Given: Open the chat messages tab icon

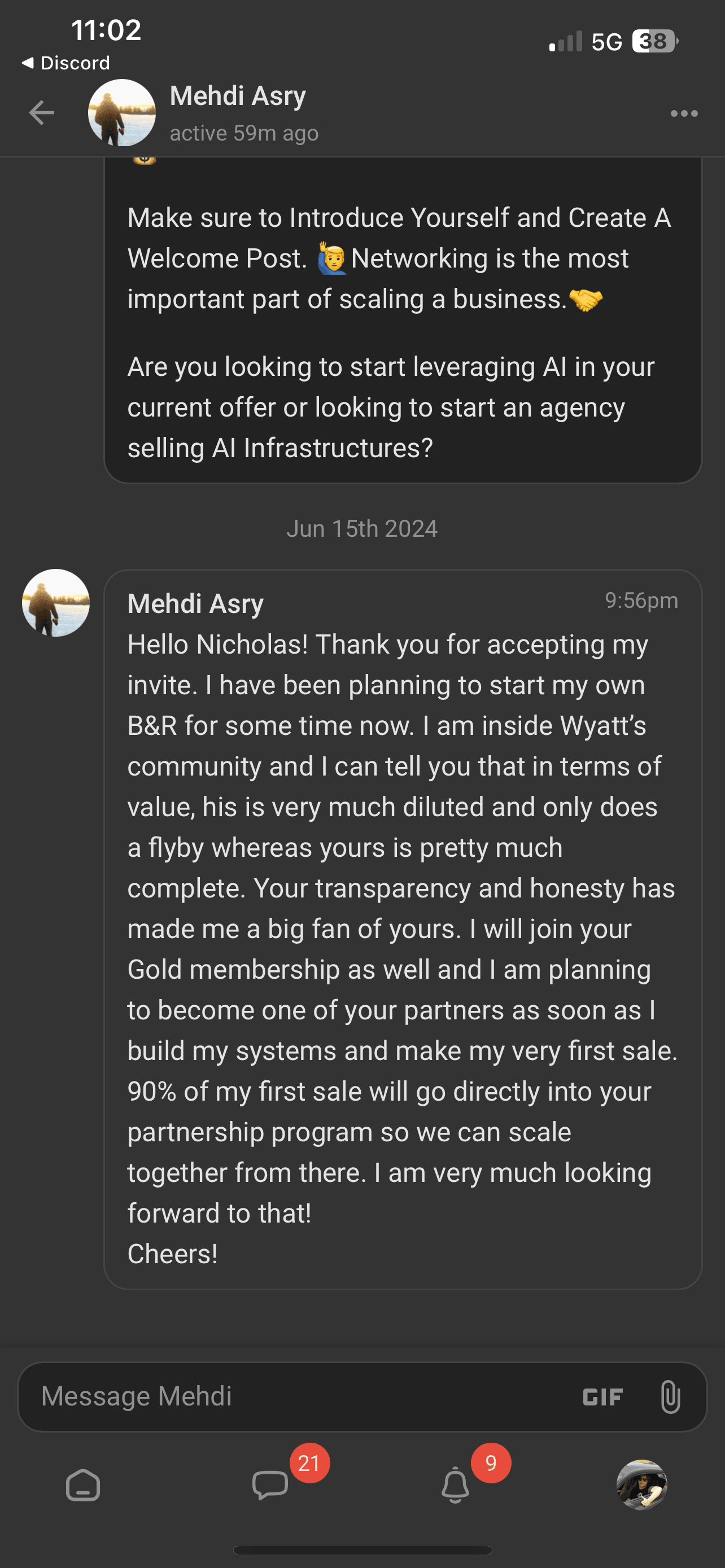Looking at the screenshot, I should point(270,1485).
